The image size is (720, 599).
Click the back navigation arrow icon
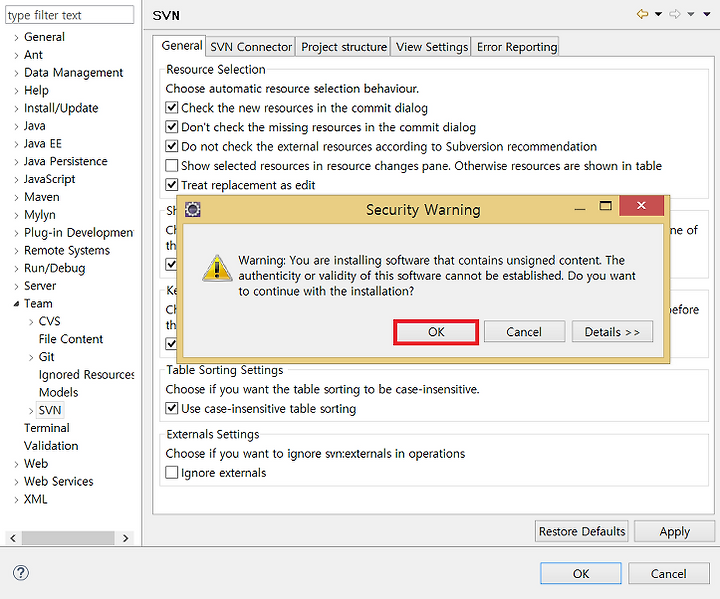[642, 14]
